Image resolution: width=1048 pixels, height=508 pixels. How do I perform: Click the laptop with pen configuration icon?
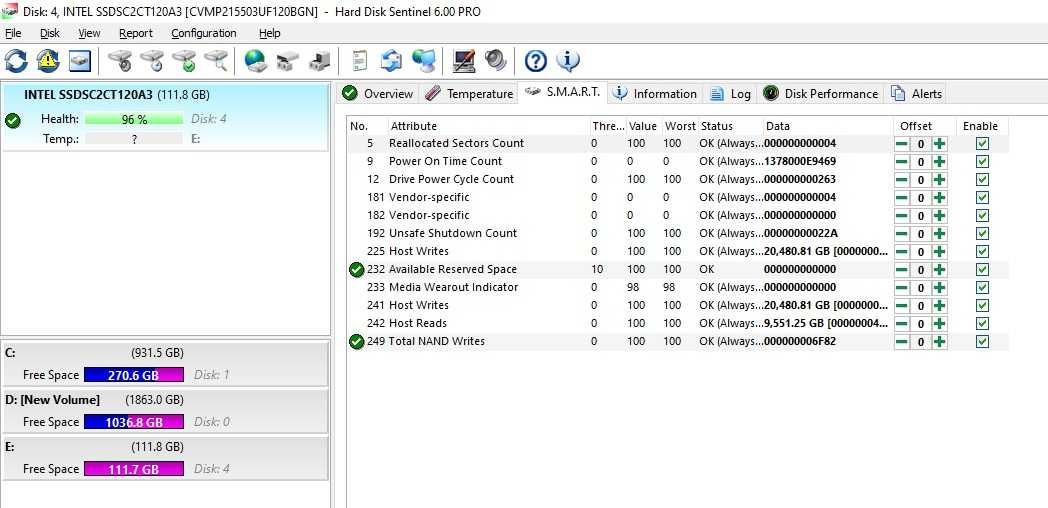[464, 61]
